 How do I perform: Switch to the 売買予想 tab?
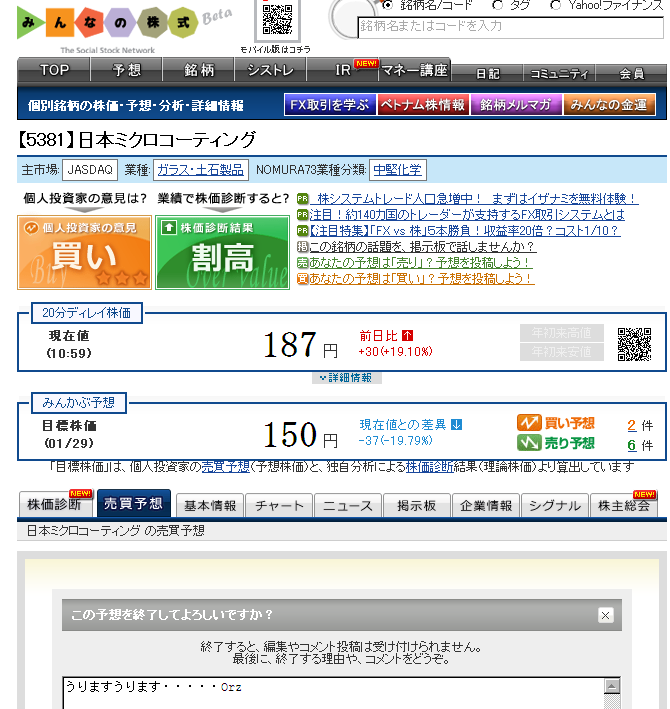coord(134,503)
